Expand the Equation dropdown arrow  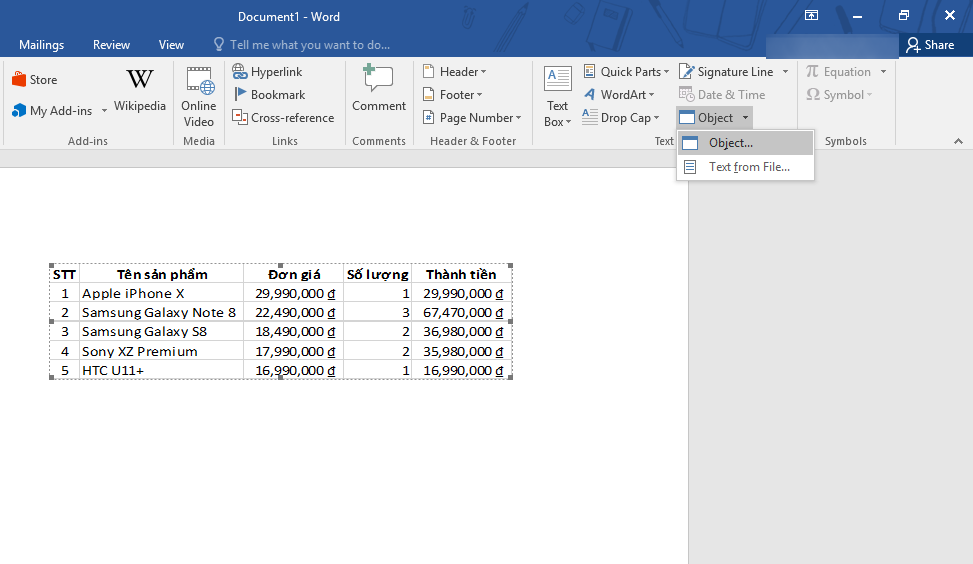tap(883, 72)
